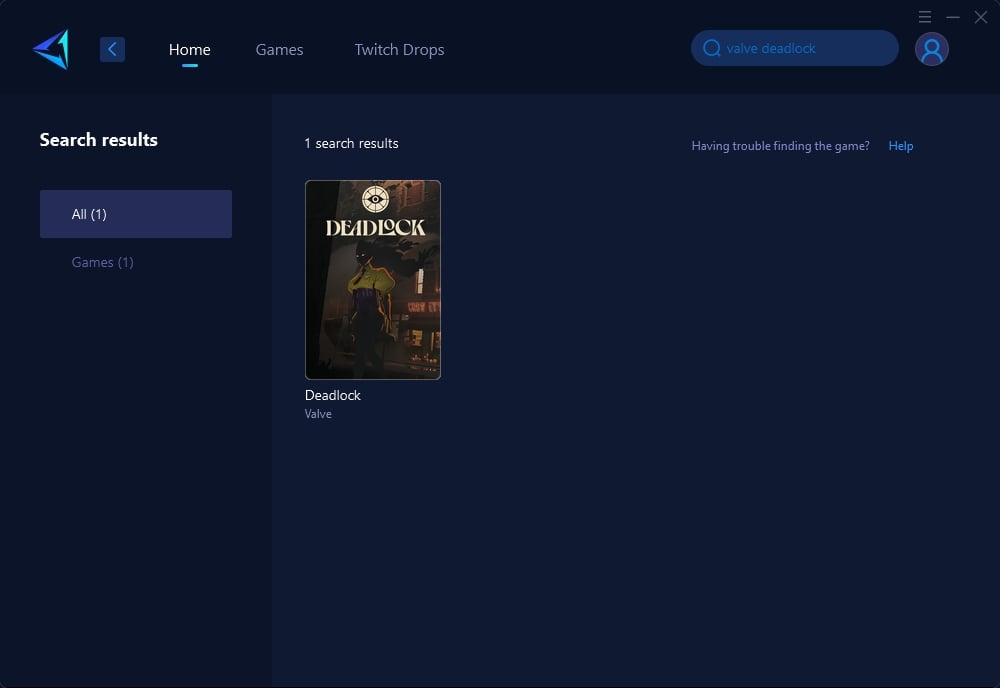This screenshot has height=688, width=1000.
Task: Minimize the window
Action: [x=953, y=17]
